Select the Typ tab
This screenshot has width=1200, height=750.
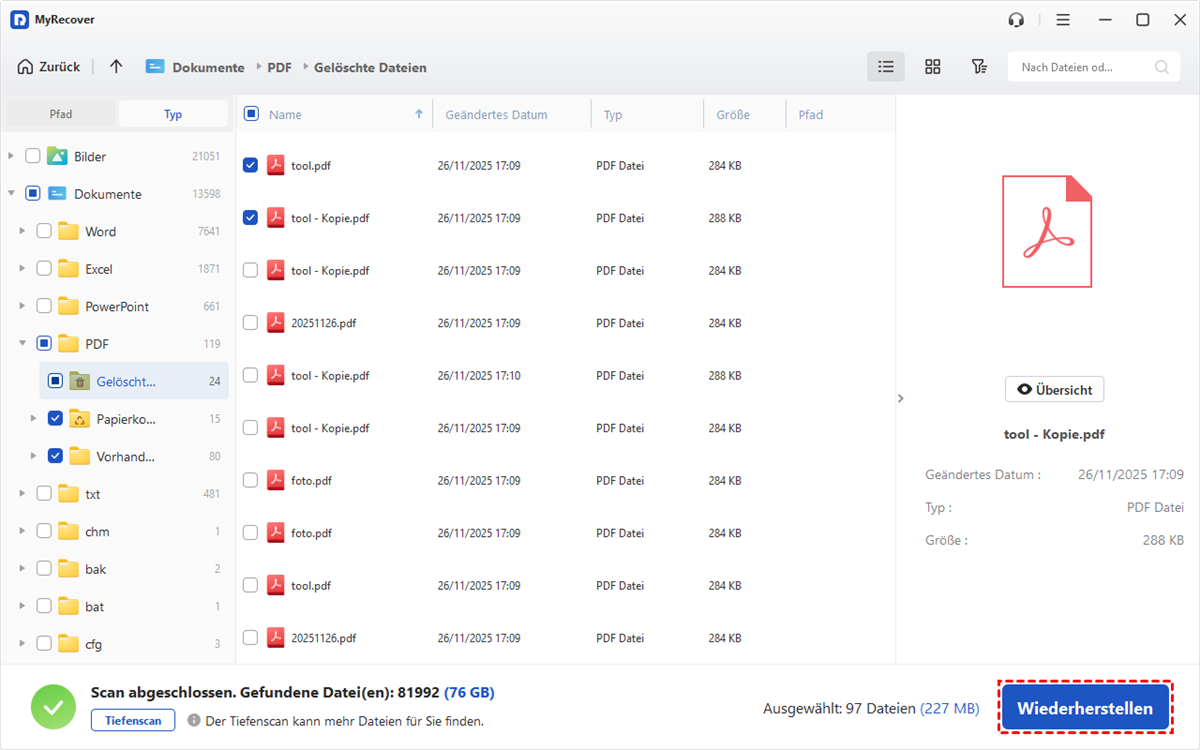pos(173,114)
